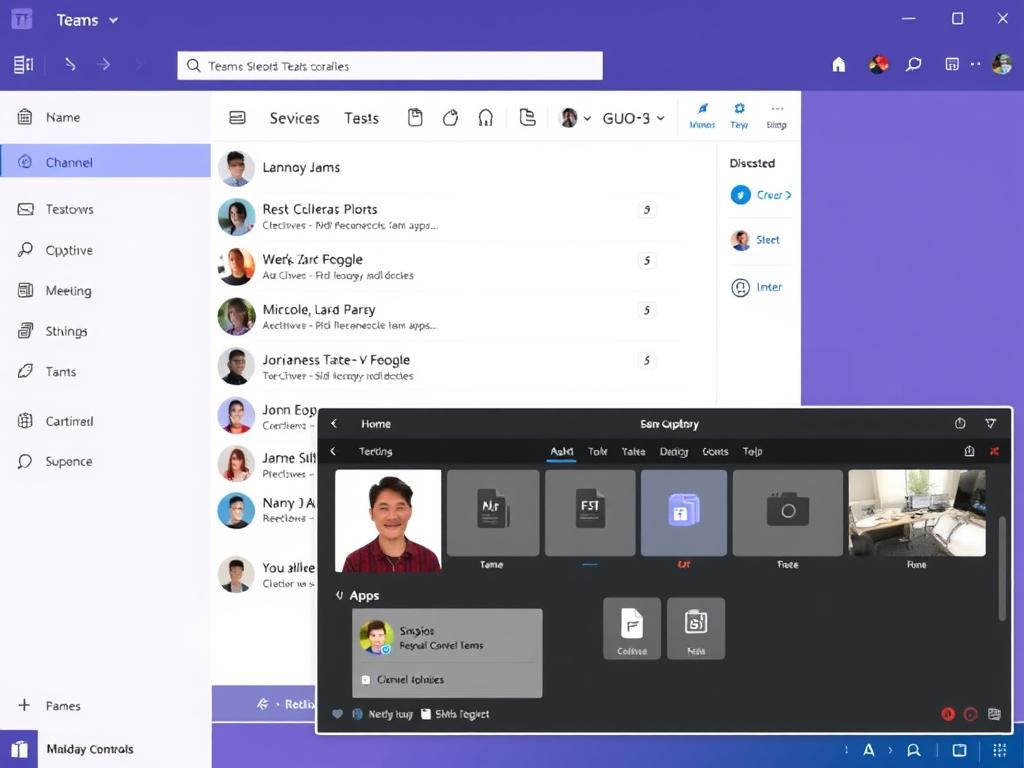Image resolution: width=1024 pixels, height=768 pixels.
Task: Click the Creer link with chevron
Action: [x=774, y=195]
